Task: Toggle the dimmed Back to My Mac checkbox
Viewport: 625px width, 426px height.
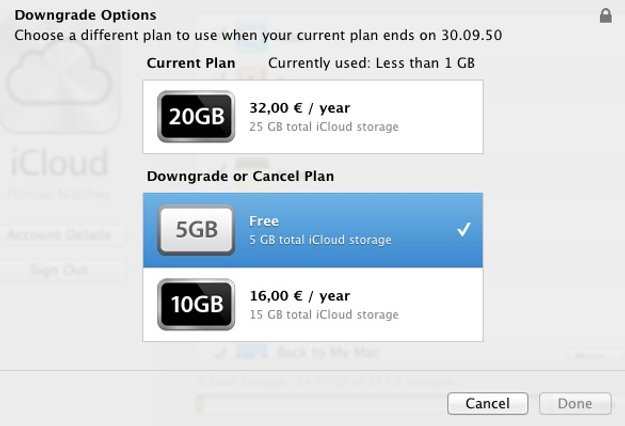Action: (x=220, y=352)
